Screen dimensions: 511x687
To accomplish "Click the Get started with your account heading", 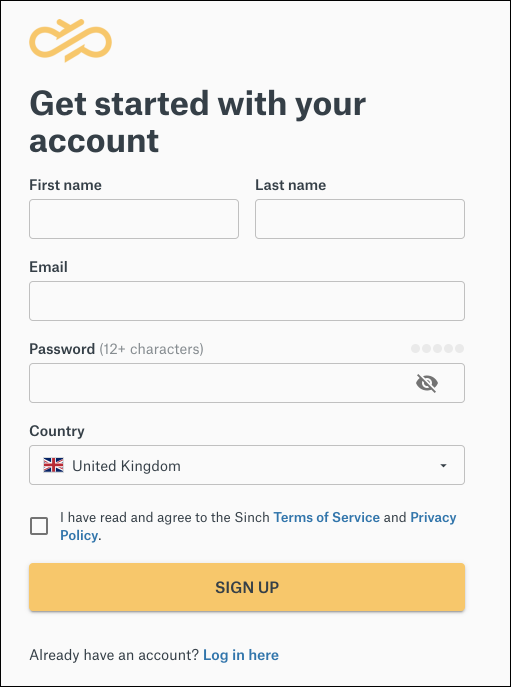I will point(197,122).
